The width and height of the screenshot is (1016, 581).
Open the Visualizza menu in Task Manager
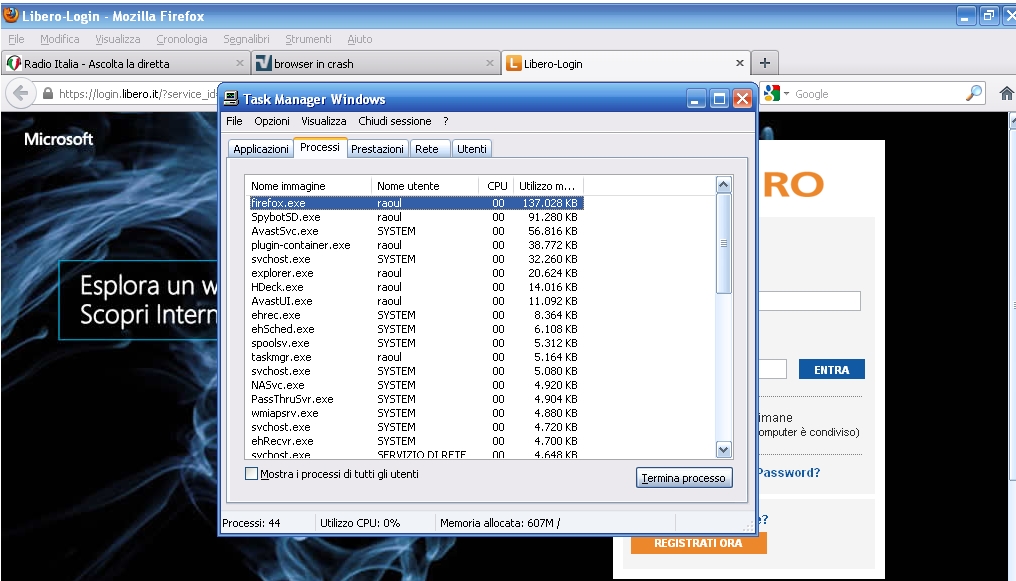point(324,121)
